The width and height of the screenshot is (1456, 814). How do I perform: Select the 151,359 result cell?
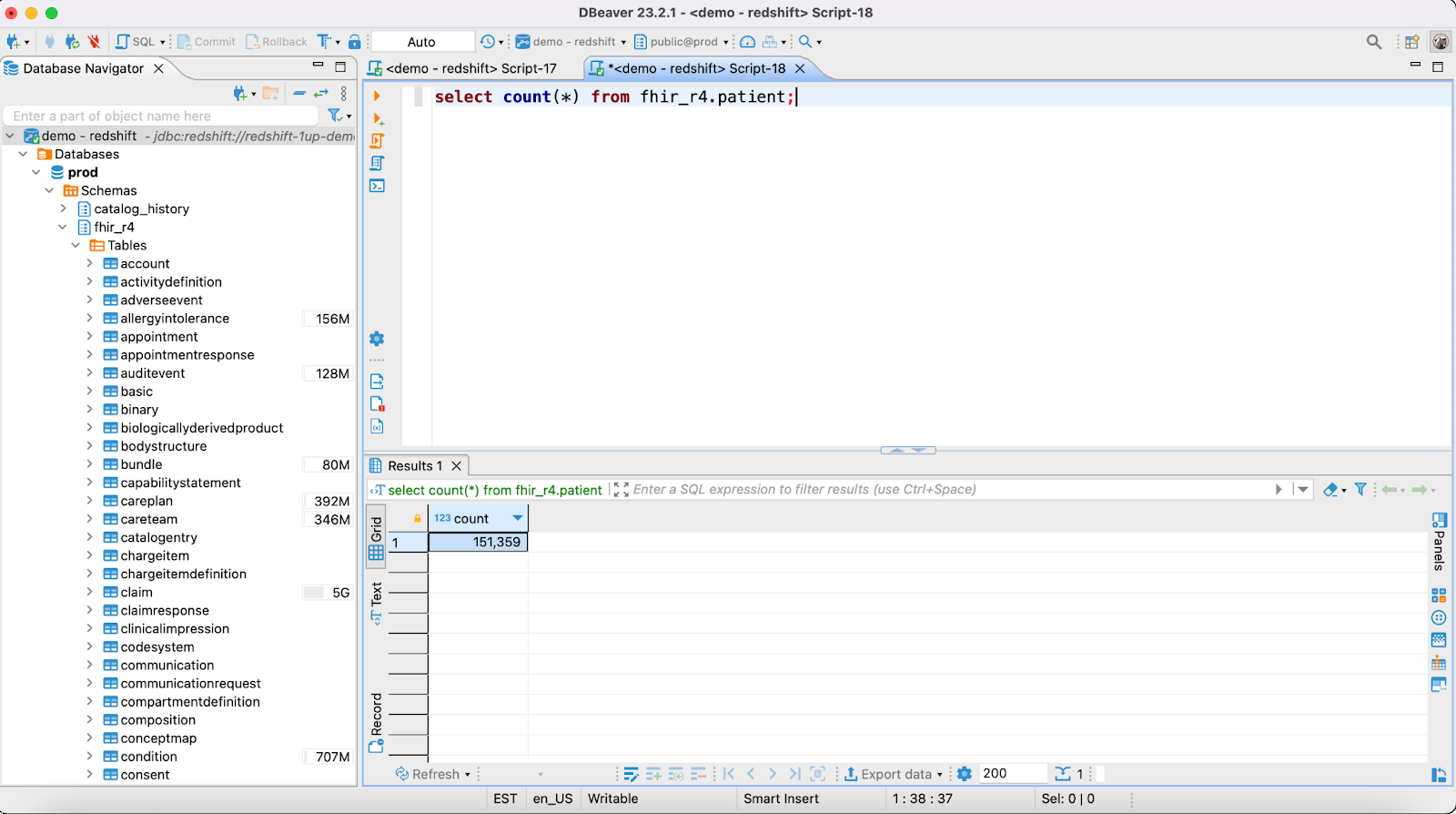(x=478, y=542)
